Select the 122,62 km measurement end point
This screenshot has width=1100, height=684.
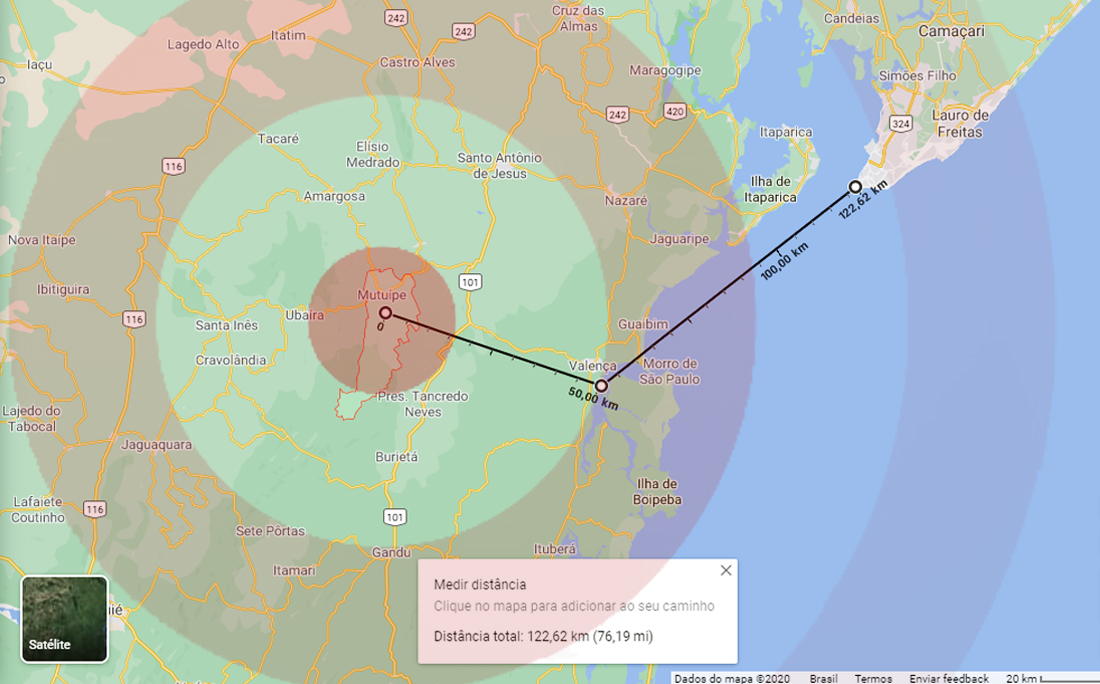[855, 187]
